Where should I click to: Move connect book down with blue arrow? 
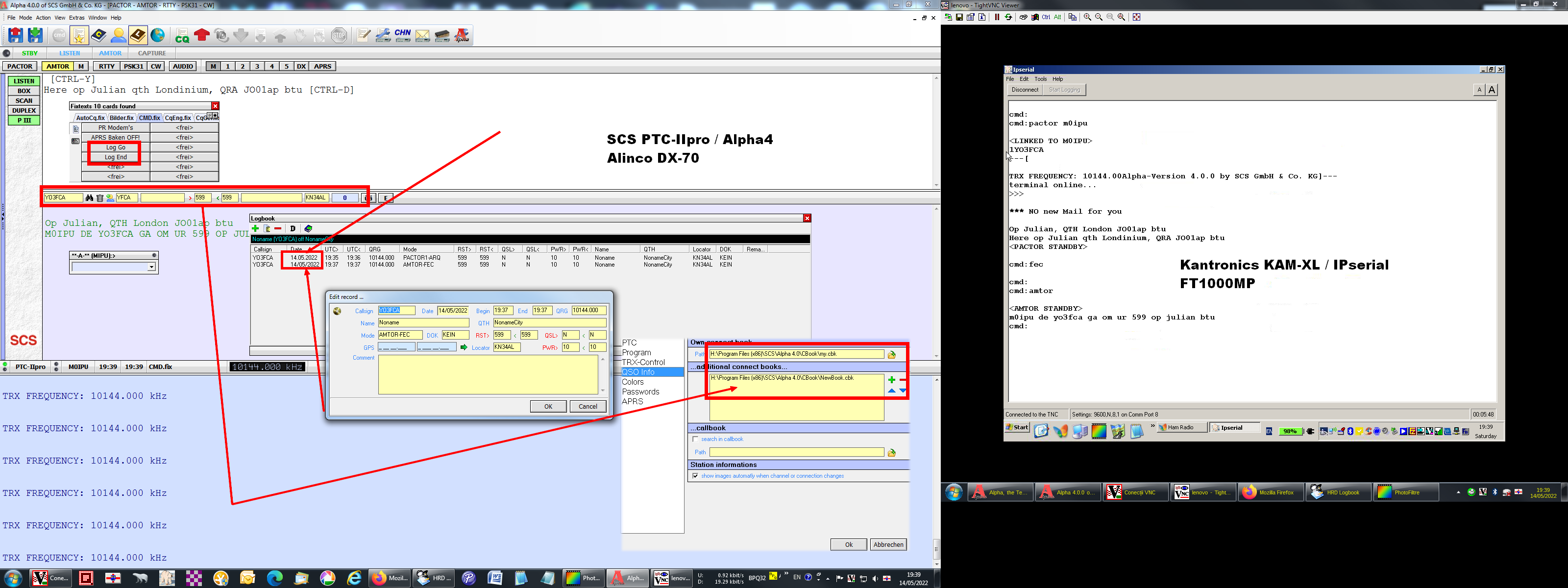click(x=903, y=391)
